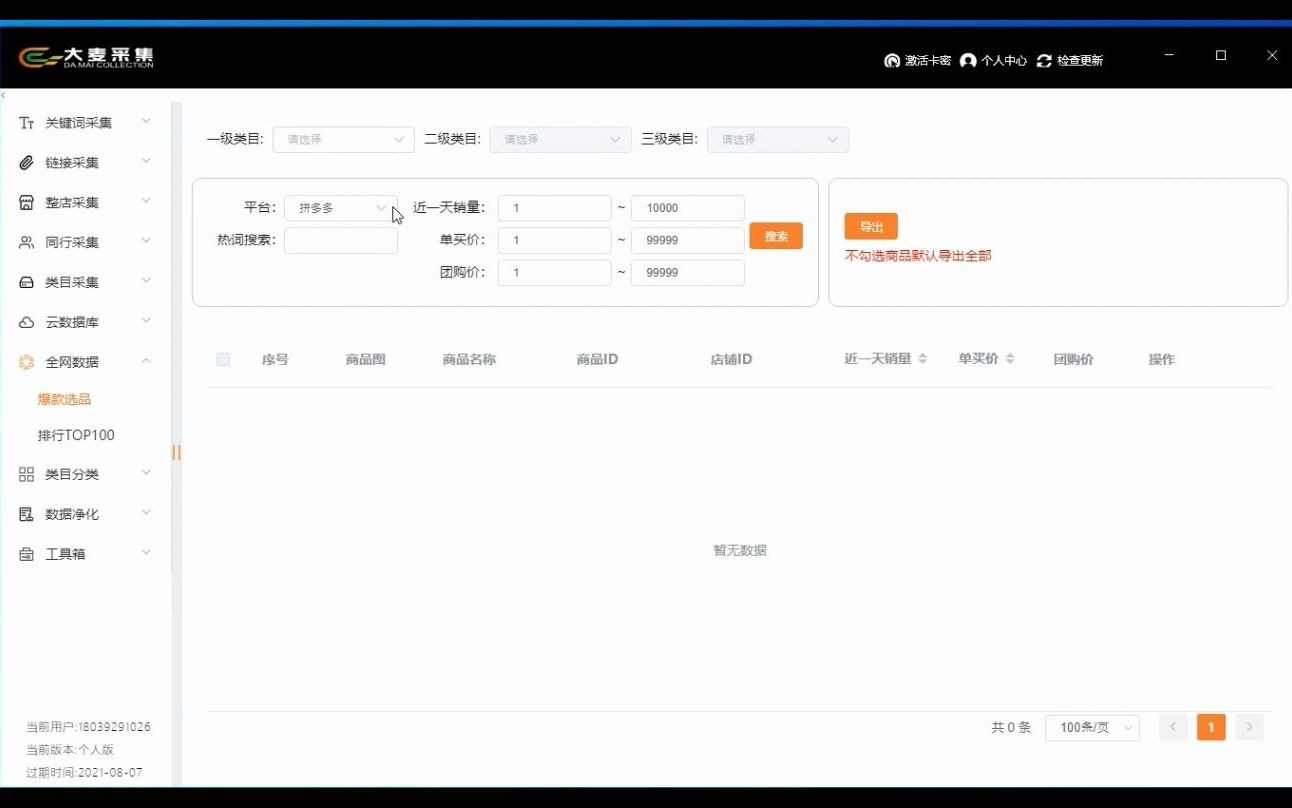Open the 二级类目 dropdown

[x=560, y=140]
